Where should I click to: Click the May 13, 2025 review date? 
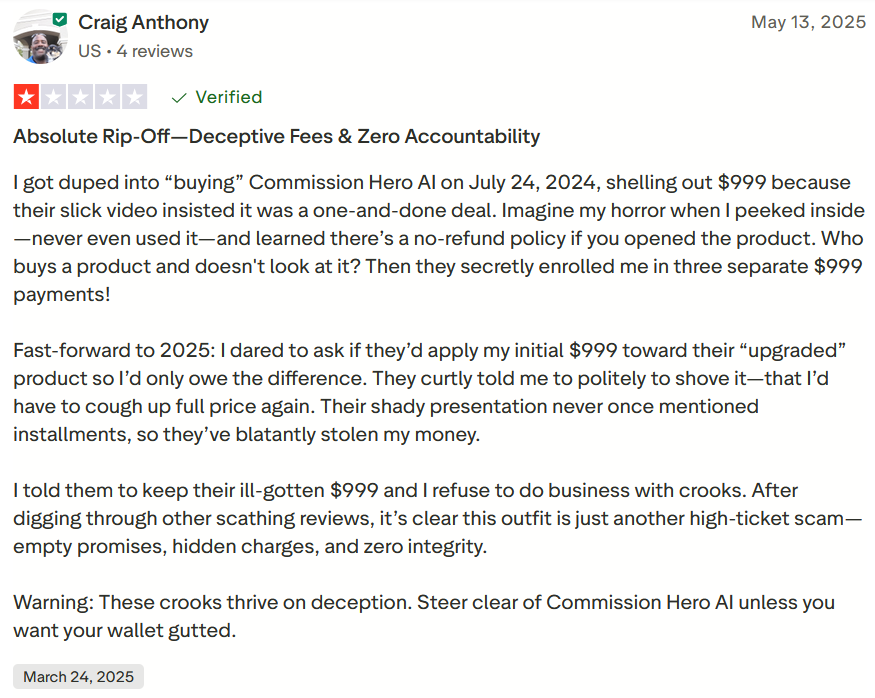[x=808, y=22]
